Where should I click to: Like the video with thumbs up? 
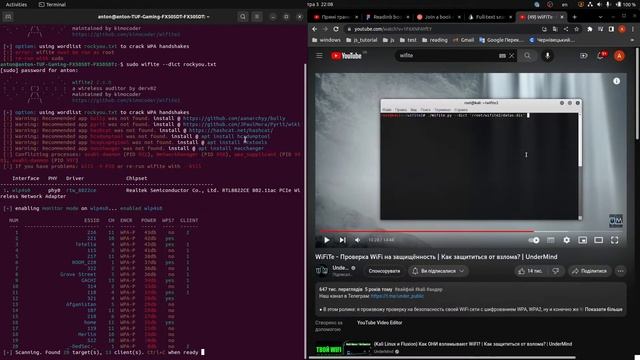(530, 271)
